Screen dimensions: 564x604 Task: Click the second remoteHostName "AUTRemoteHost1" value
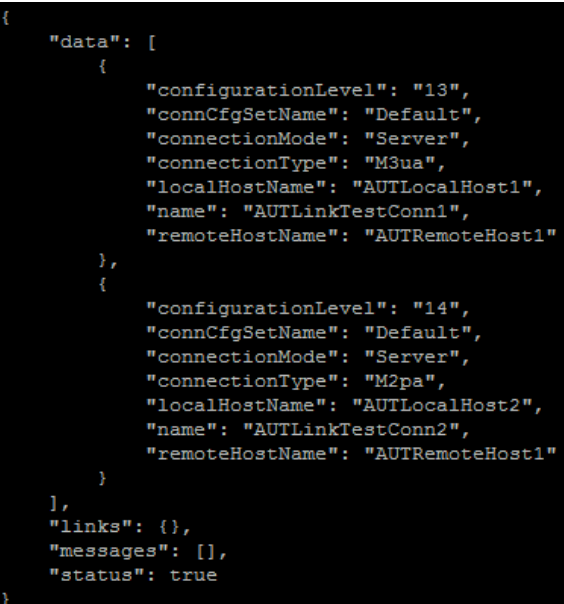pyautogui.click(x=460, y=454)
